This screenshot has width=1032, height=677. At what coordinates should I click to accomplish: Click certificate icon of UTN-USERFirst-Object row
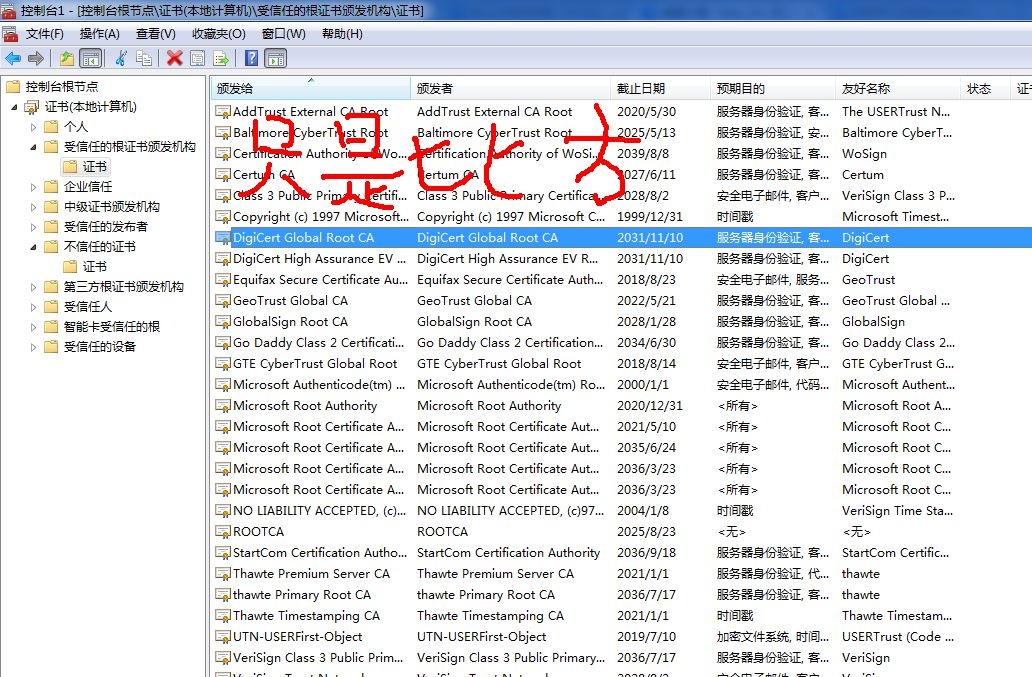point(223,637)
